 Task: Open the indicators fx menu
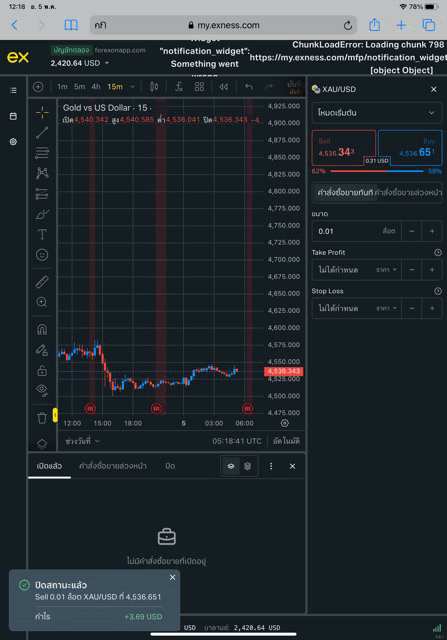tap(179, 87)
